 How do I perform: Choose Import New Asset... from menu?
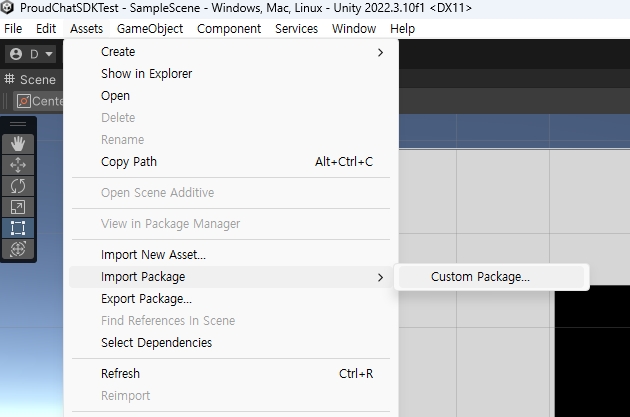153,255
